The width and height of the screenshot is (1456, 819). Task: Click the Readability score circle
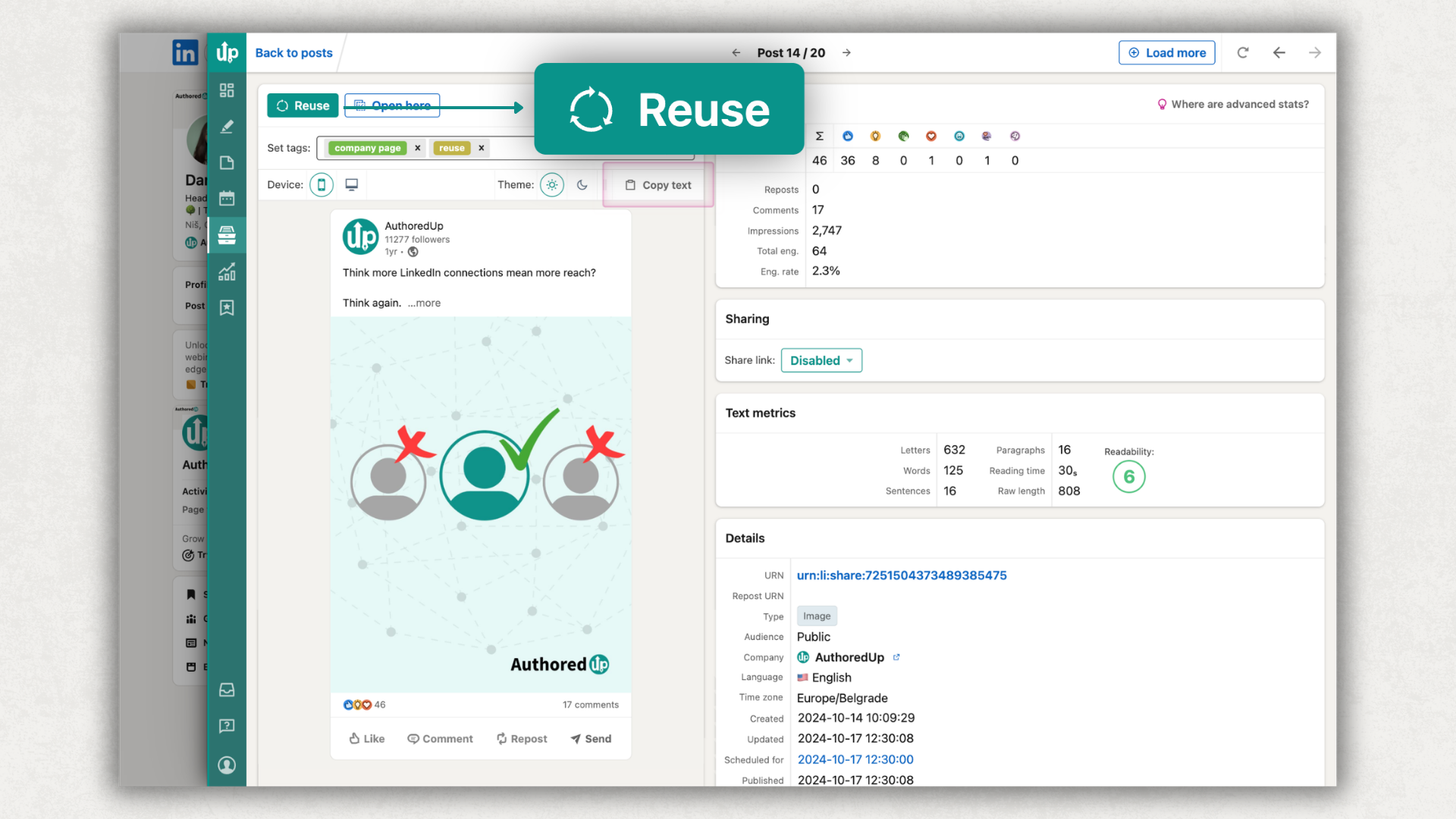pyautogui.click(x=1129, y=477)
